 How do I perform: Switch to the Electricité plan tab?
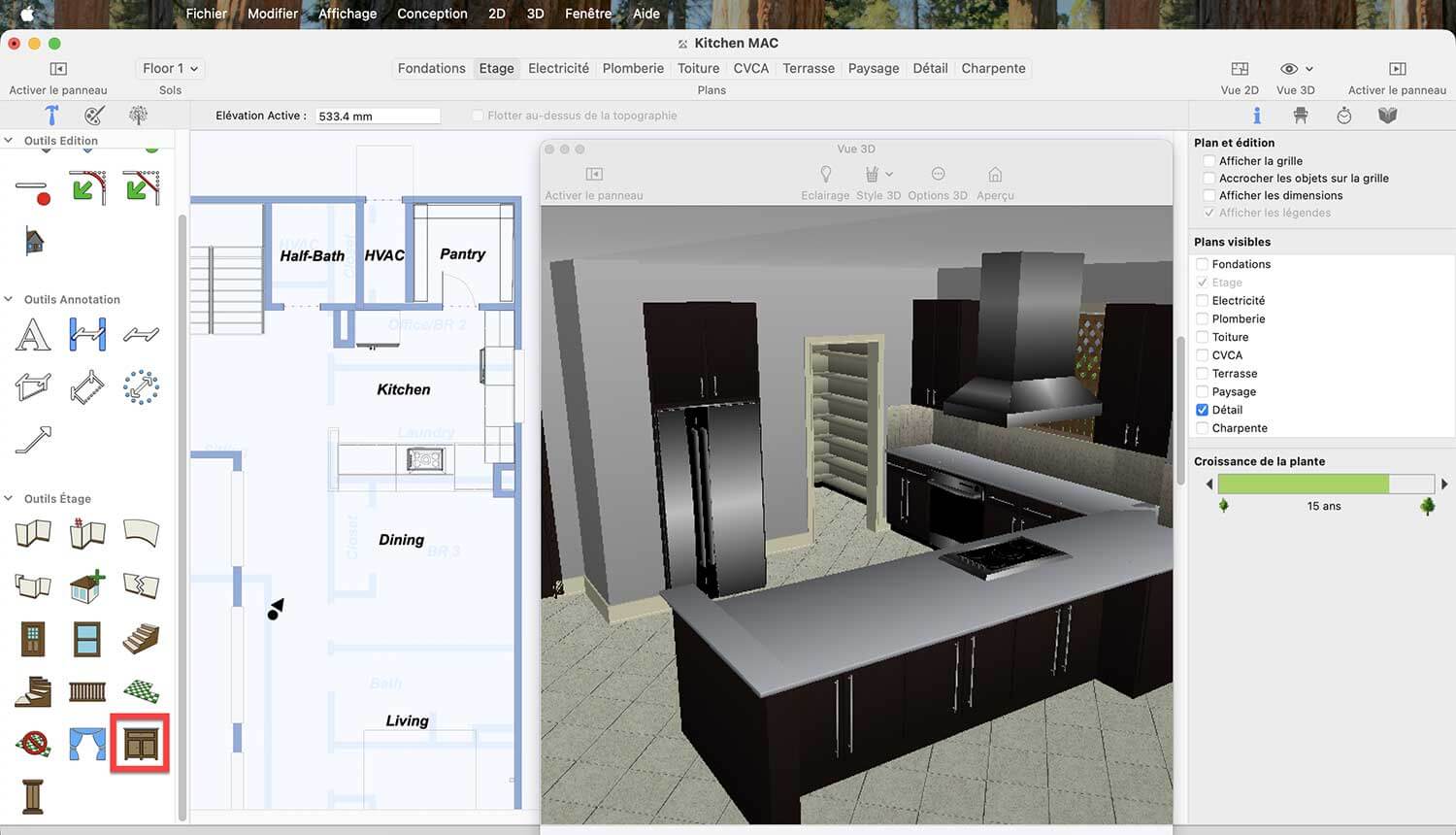[x=558, y=69]
